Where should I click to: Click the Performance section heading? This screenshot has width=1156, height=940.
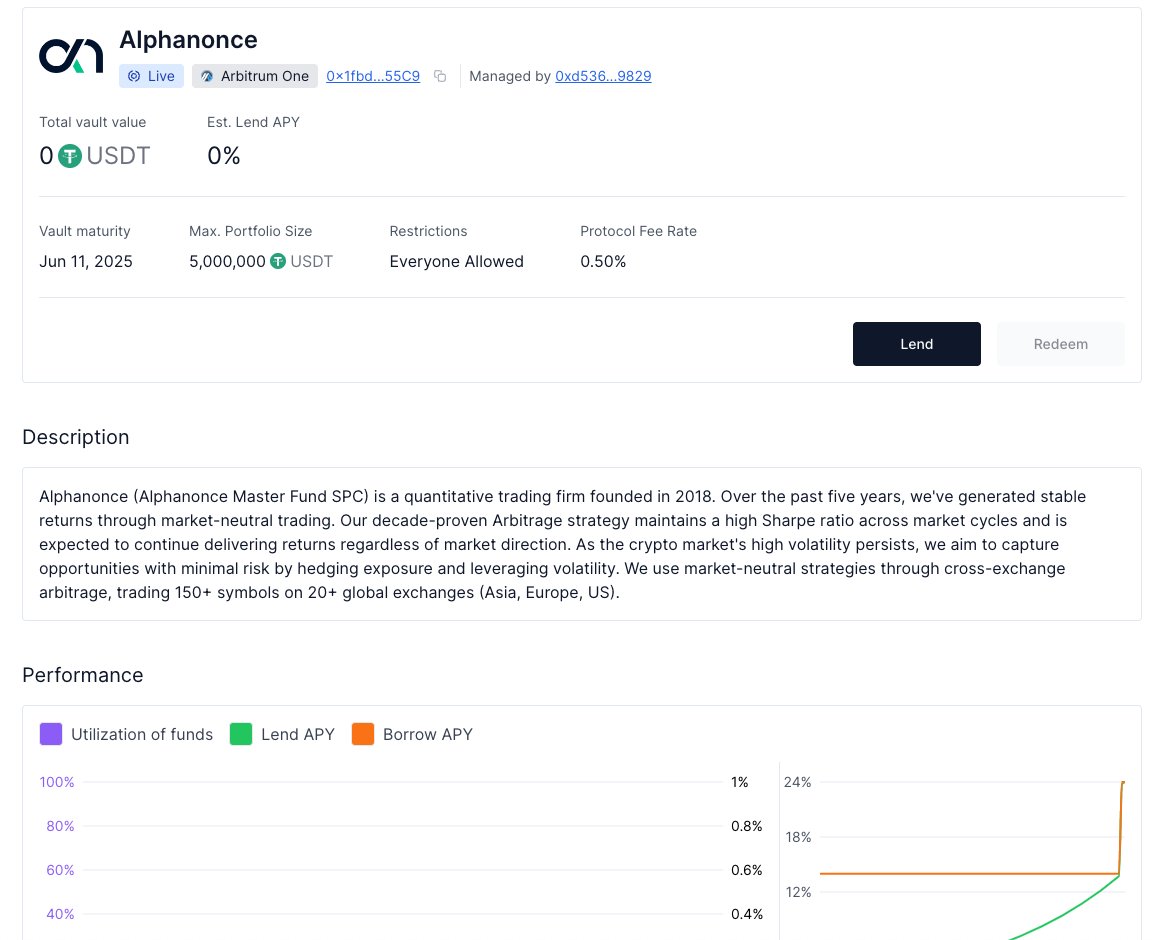[83, 675]
